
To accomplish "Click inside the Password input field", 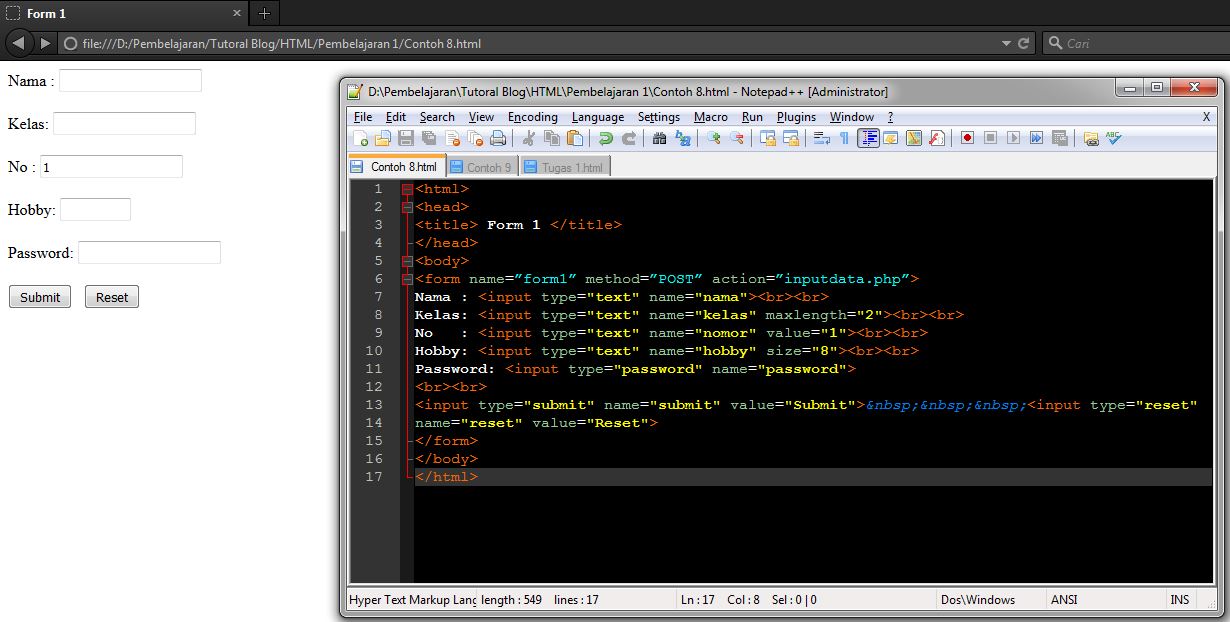I will click(x=150, y=253).
